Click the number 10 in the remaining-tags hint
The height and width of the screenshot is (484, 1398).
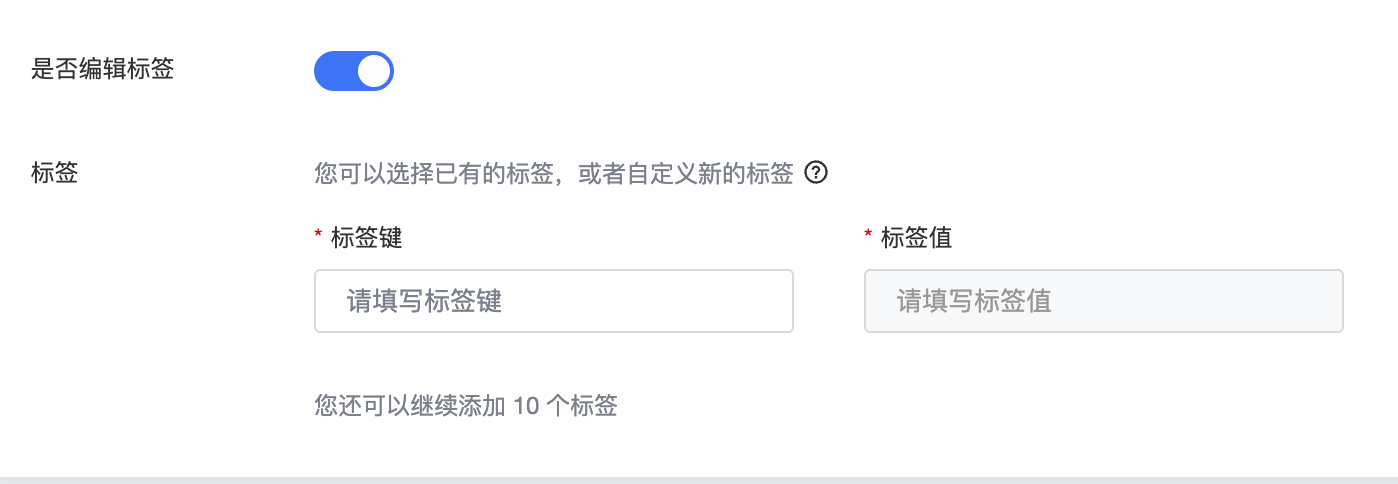[x=526, y=405]
